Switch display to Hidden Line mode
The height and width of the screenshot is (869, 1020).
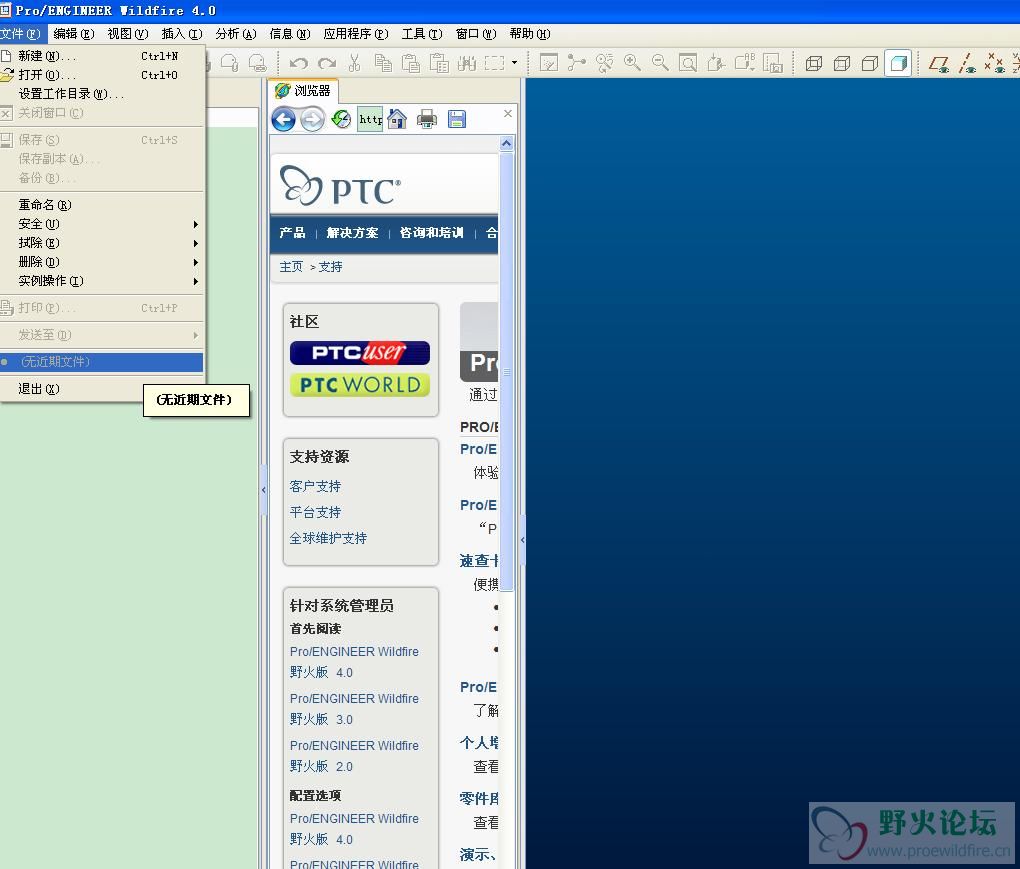[842, 63]
